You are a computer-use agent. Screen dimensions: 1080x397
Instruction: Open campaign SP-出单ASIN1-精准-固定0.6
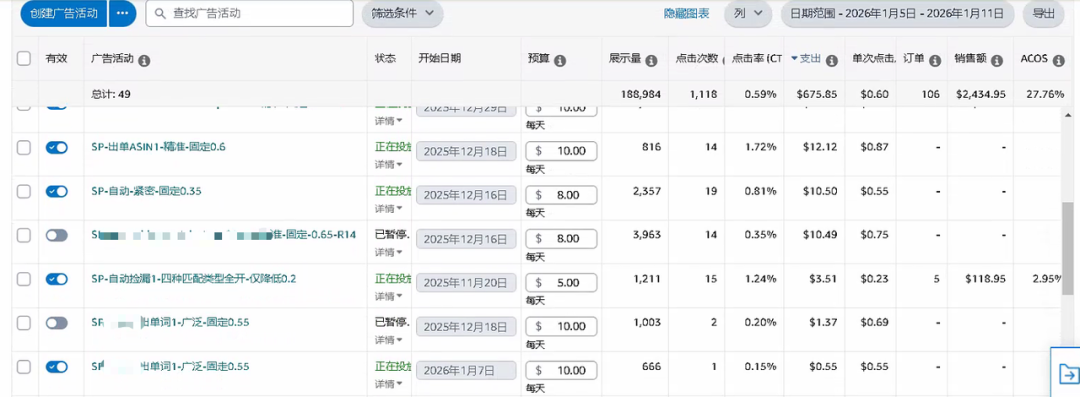pos(158,147)
